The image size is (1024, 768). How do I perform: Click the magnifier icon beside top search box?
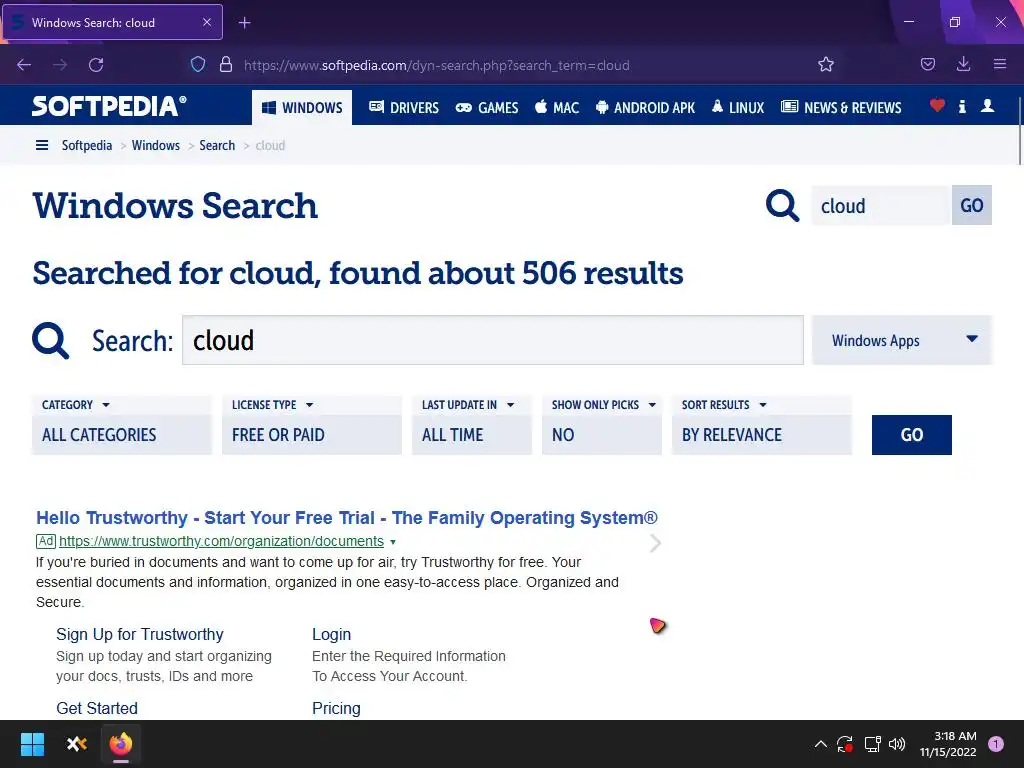[x=782, y=206]
